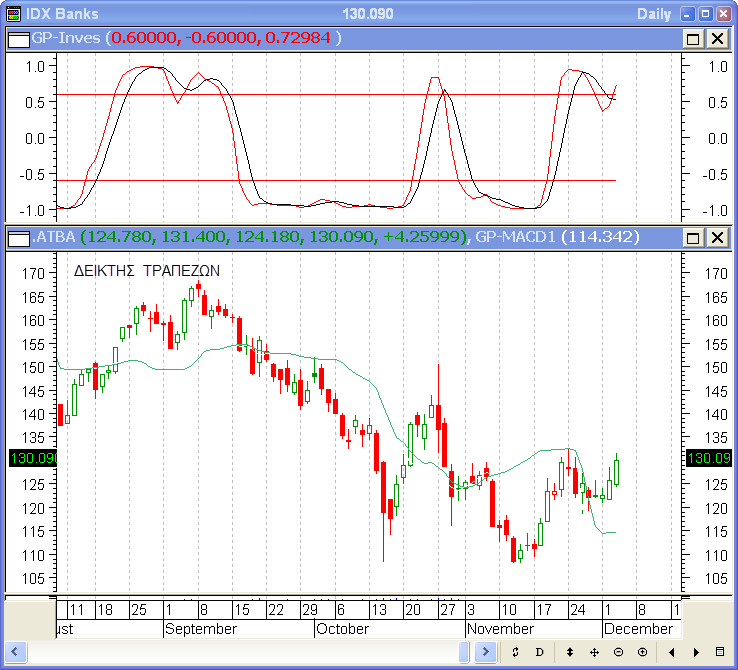The image size is (738, 670).
Task: Click the vertical rescale arrows icon
Action: coord(570,652)
